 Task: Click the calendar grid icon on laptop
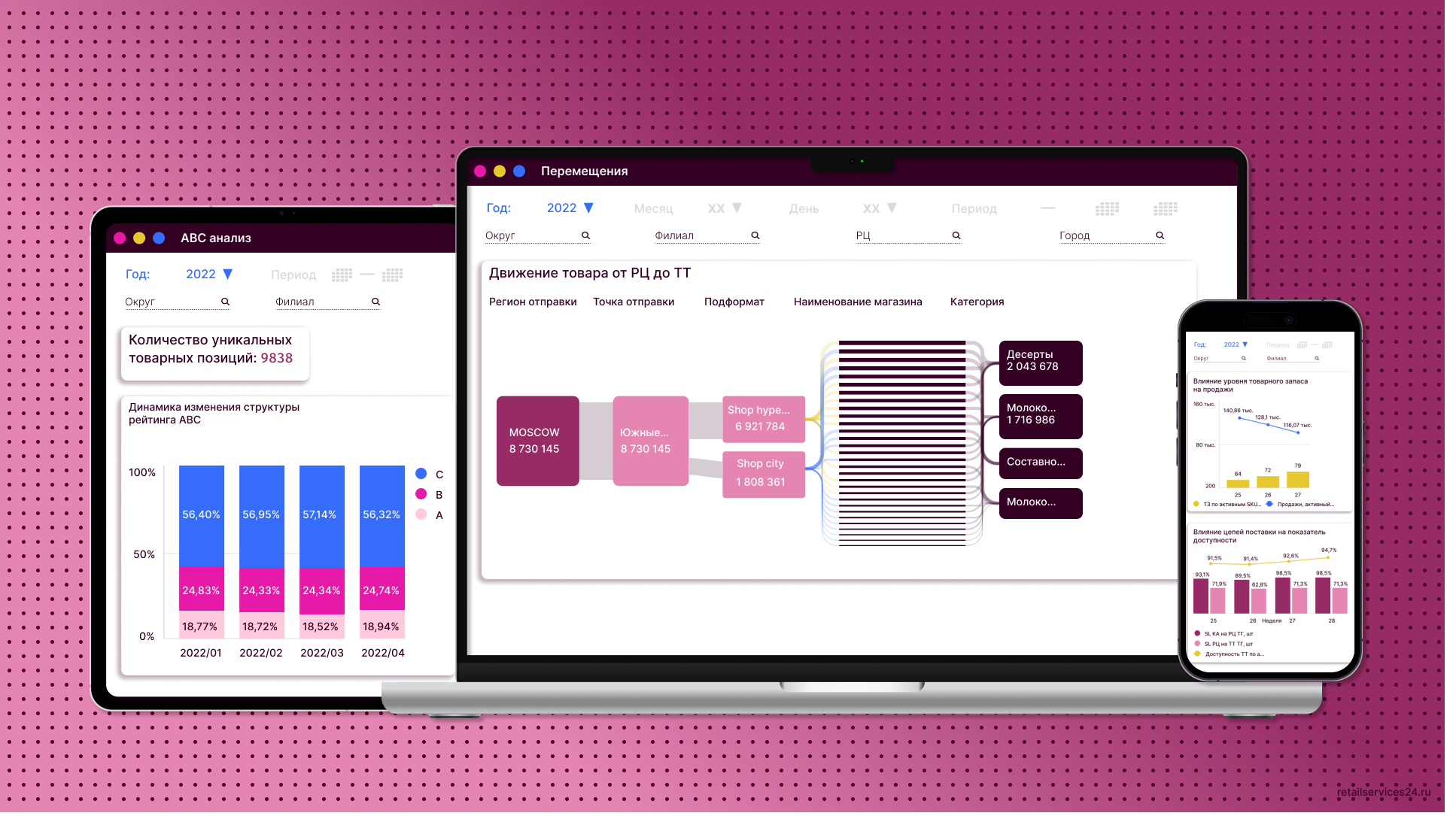pos(1108,207)
